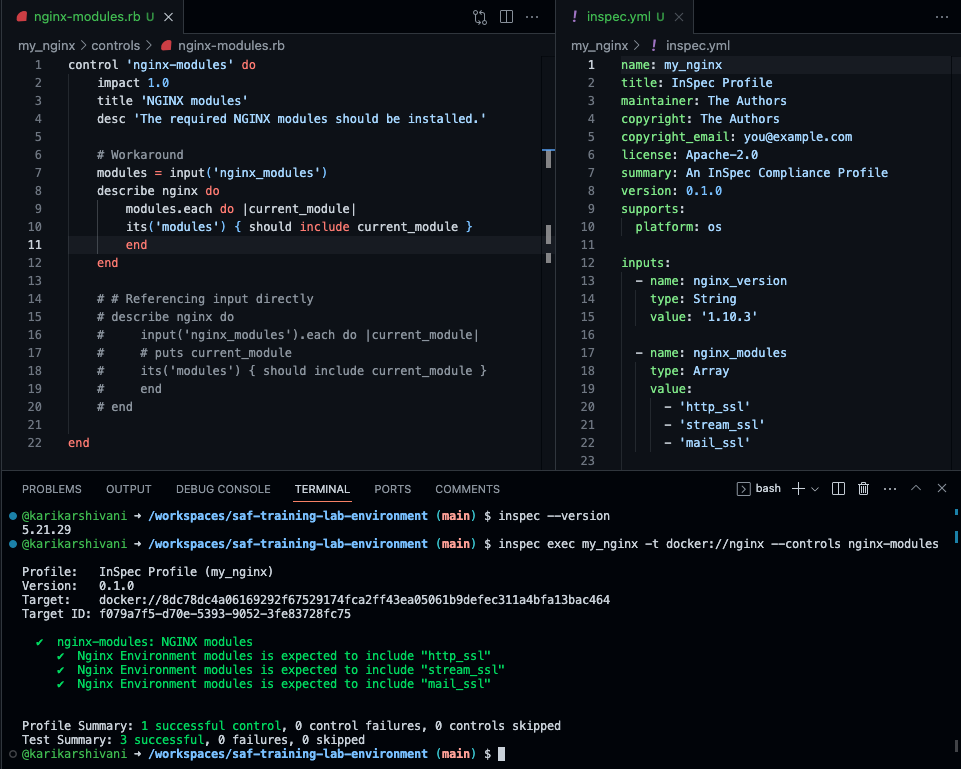Image resolution: width=961 pixels, height=769 pixels.
Task: Open the COMMENTS view
Action: point(467,488)
